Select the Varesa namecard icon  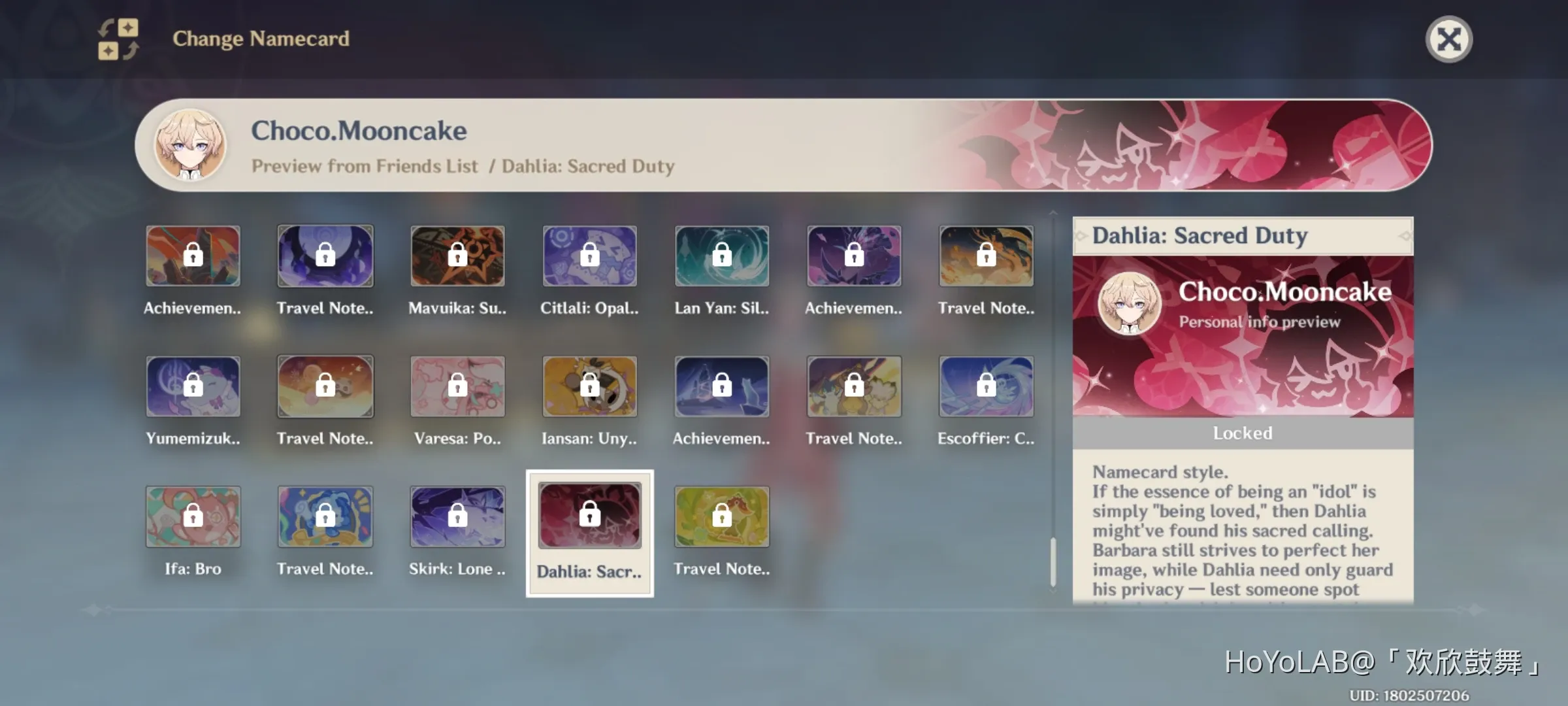pos(457,386)
